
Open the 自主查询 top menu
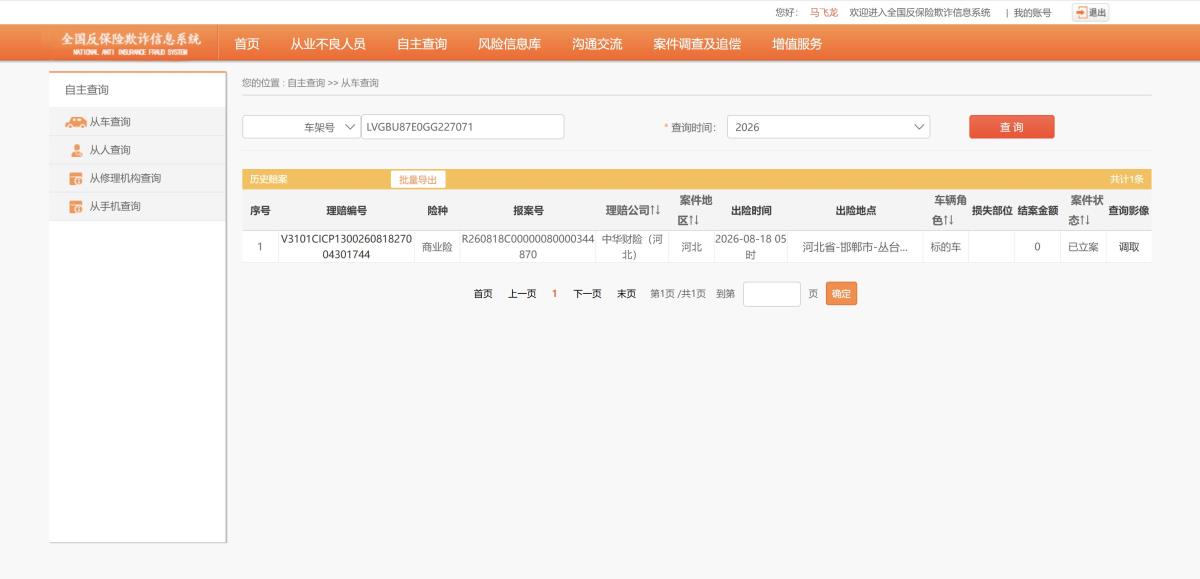422,44
